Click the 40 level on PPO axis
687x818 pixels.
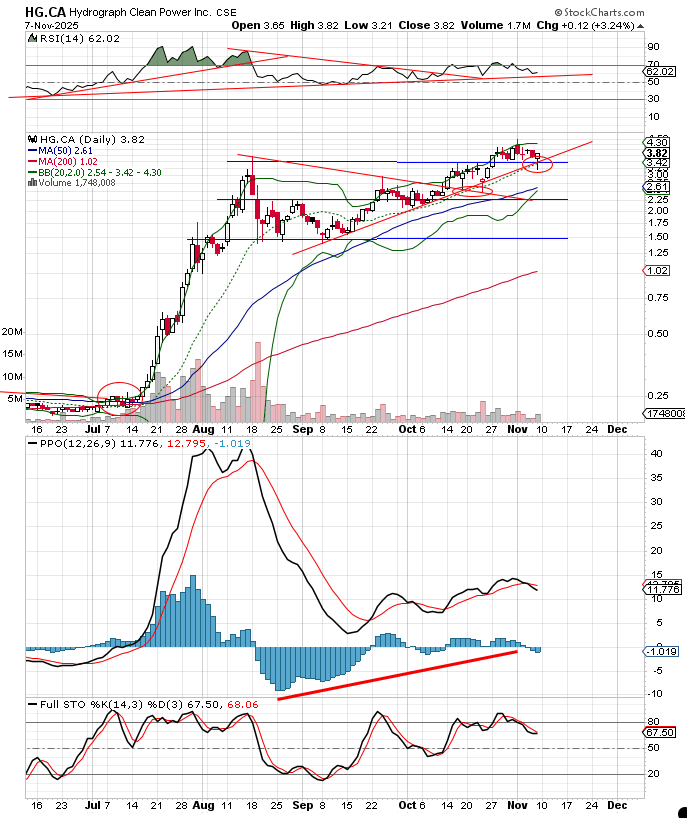coord(657,453)
